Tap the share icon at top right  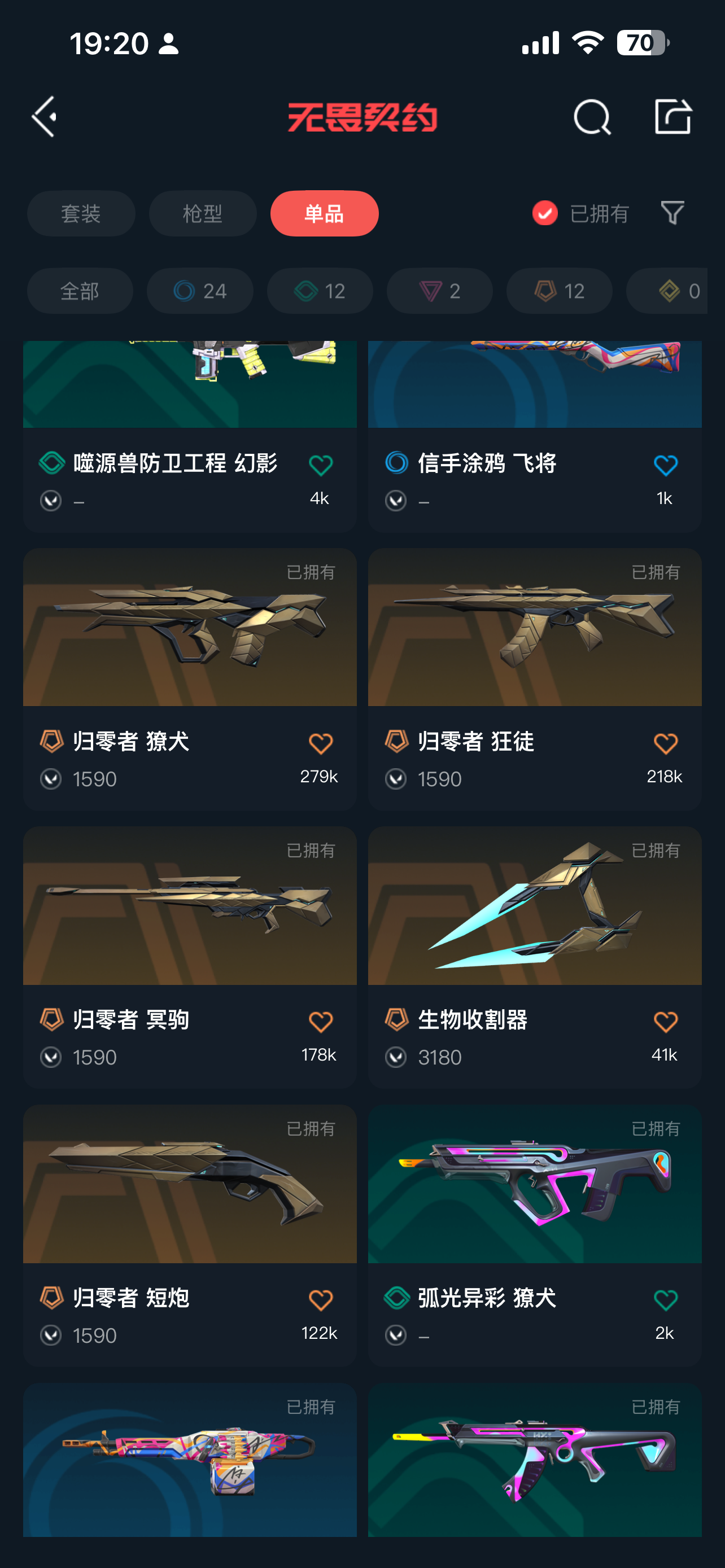click(x=672, y=116)
